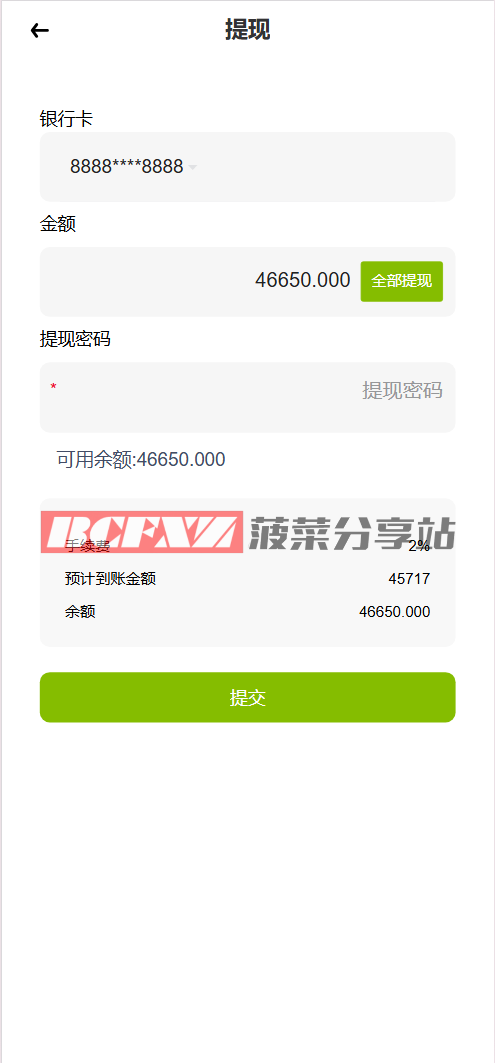Click the red required asterisk
The height and width of the screenshot is (1063, 495).
pyautogui.click(x=54, y=387)
